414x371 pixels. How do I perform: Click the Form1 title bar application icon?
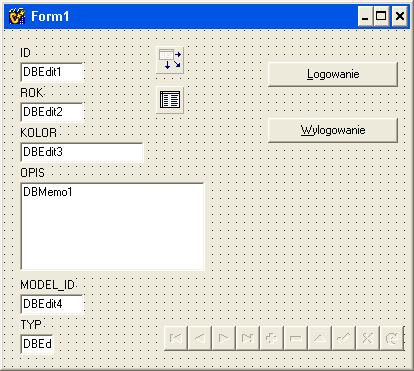(16, 16)
